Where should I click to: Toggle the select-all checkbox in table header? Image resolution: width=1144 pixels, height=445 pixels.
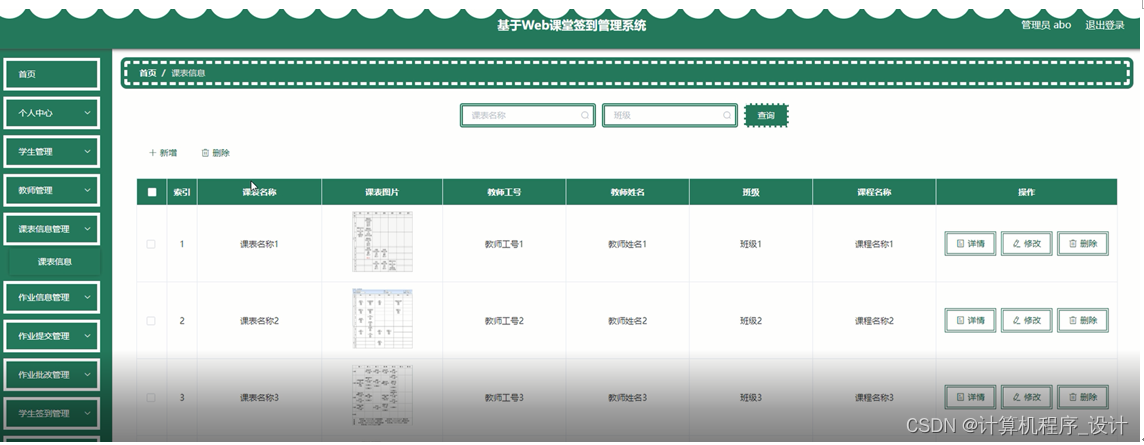pos(152,193)
